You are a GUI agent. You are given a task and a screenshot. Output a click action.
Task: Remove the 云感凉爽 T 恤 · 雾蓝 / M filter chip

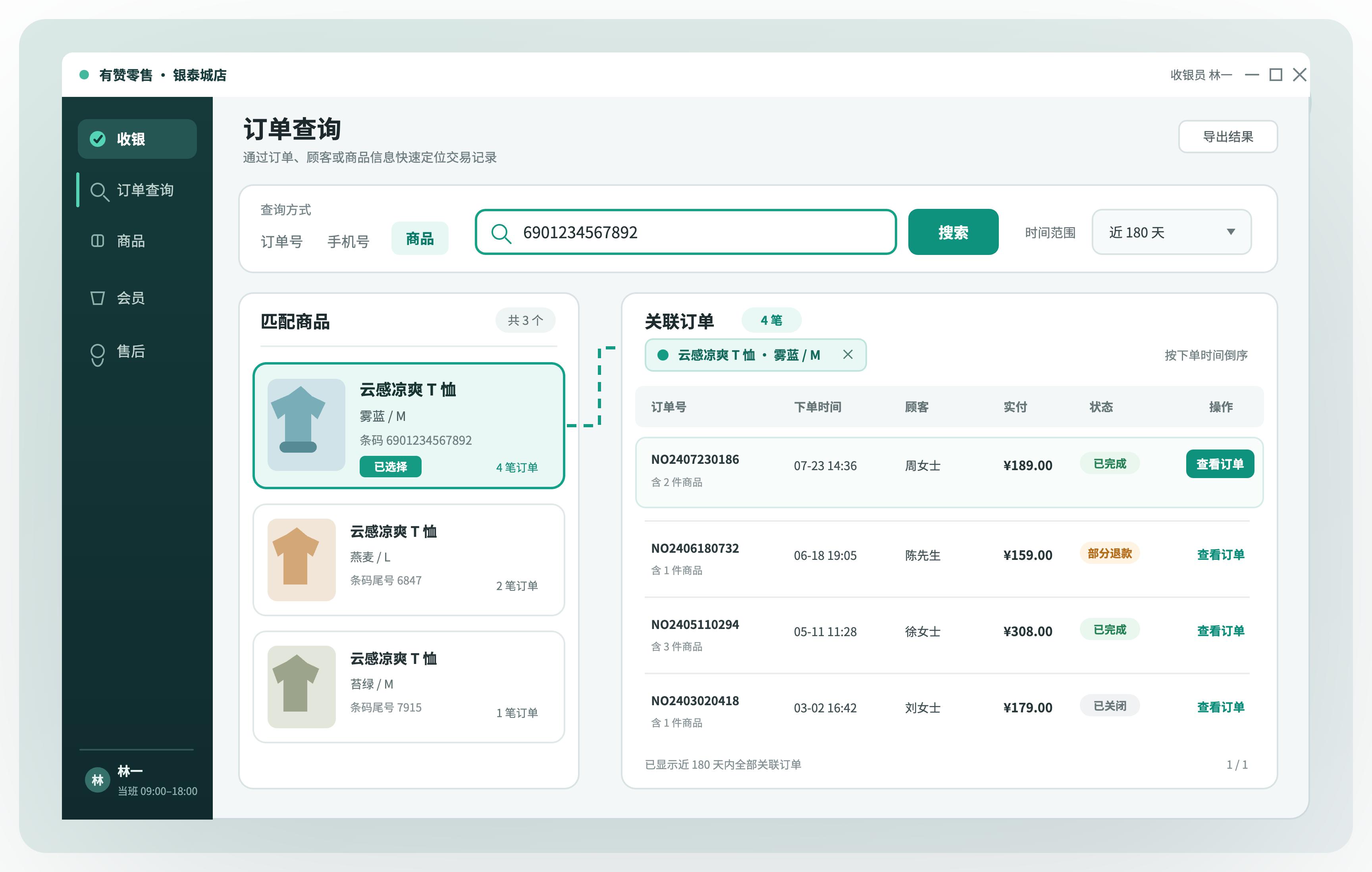coord(848,355)
